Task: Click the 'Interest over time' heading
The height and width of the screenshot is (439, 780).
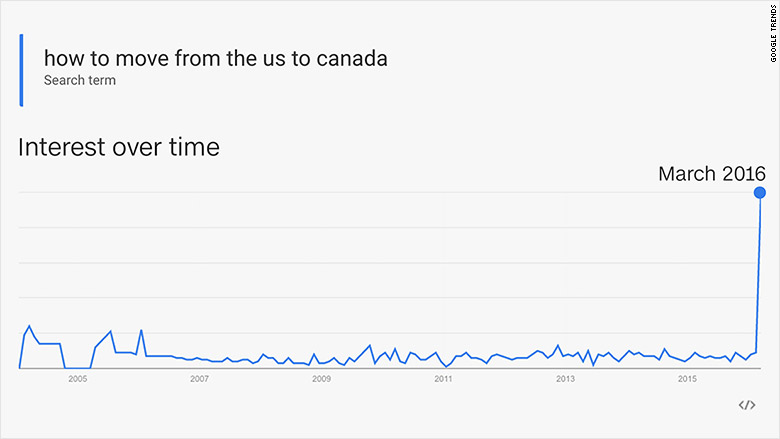Action: [118, 147]
